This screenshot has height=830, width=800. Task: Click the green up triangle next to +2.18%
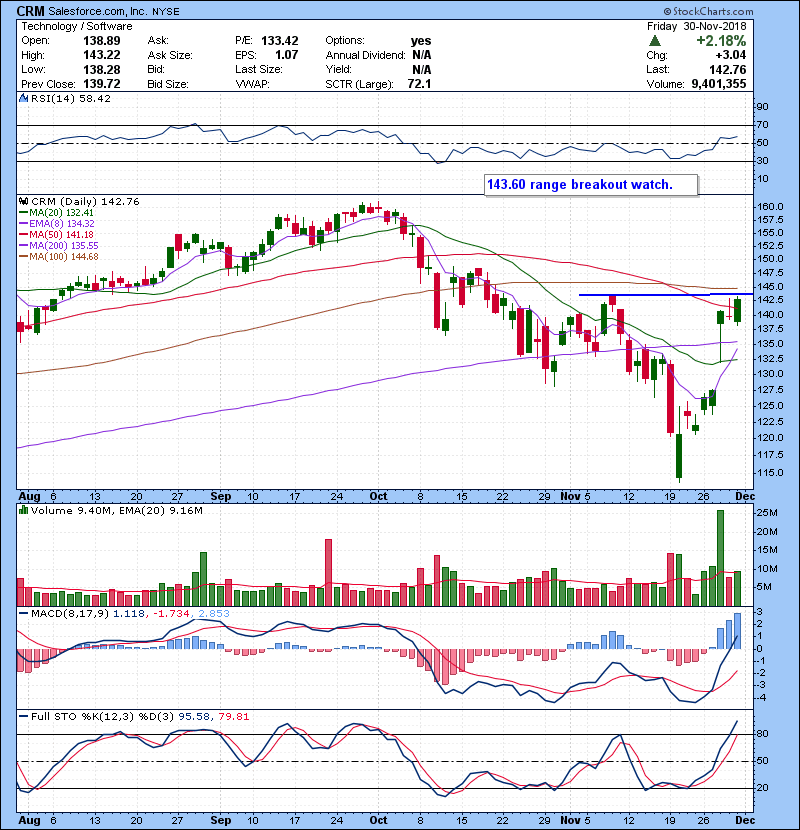(655, 41)
